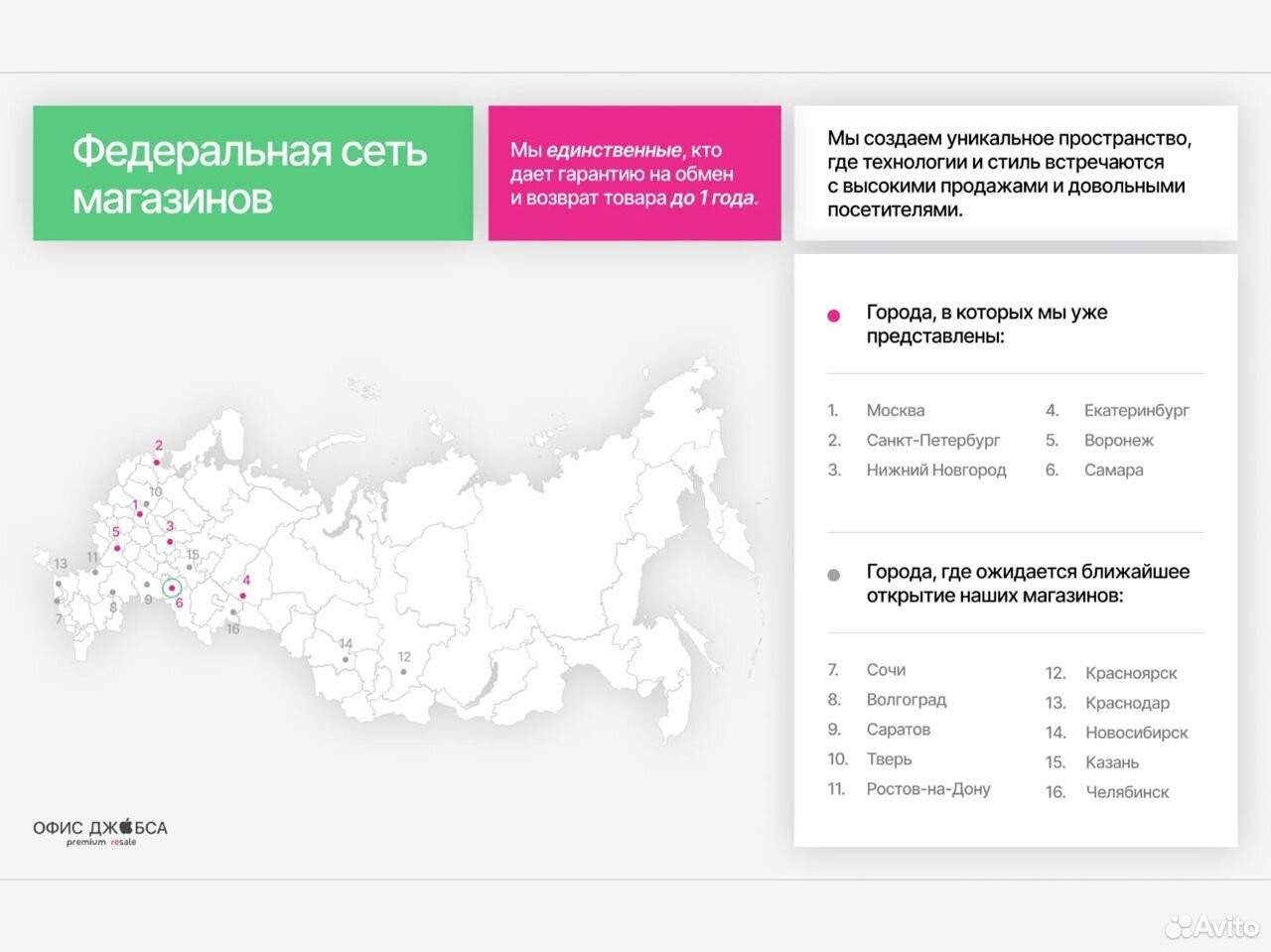Click 'Сочи' in the upcoming list
Screen dimensions: 1271x952
point(886,670)
